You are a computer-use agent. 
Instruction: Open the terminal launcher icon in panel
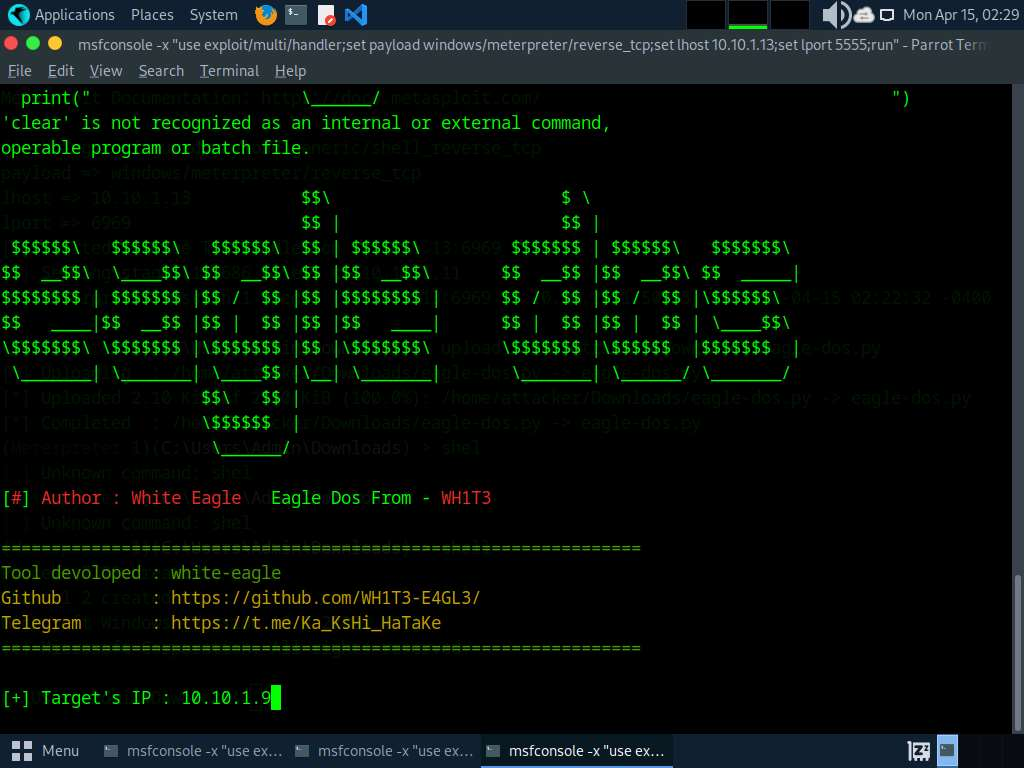(x=295, y=15)
